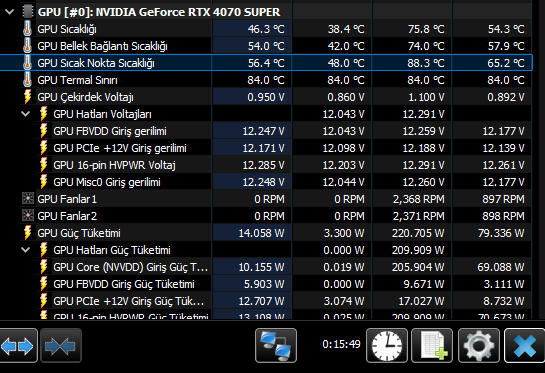This screenshot has height=373, width=545.
Task: Click the lightning icon of GPU Güç Tüketimi
Action: pos(27,233)
